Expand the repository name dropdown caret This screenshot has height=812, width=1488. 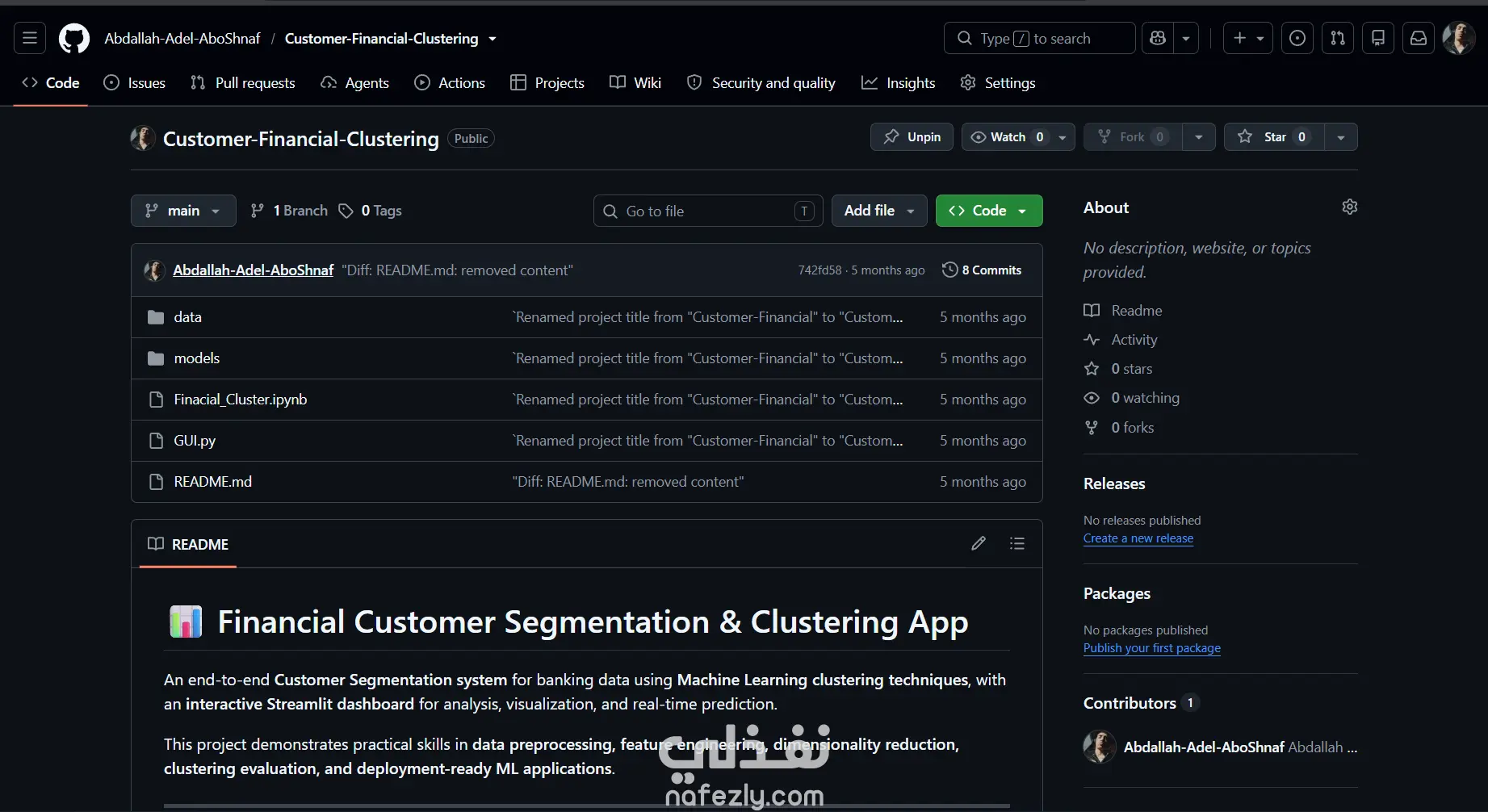(x=493, y=39)
